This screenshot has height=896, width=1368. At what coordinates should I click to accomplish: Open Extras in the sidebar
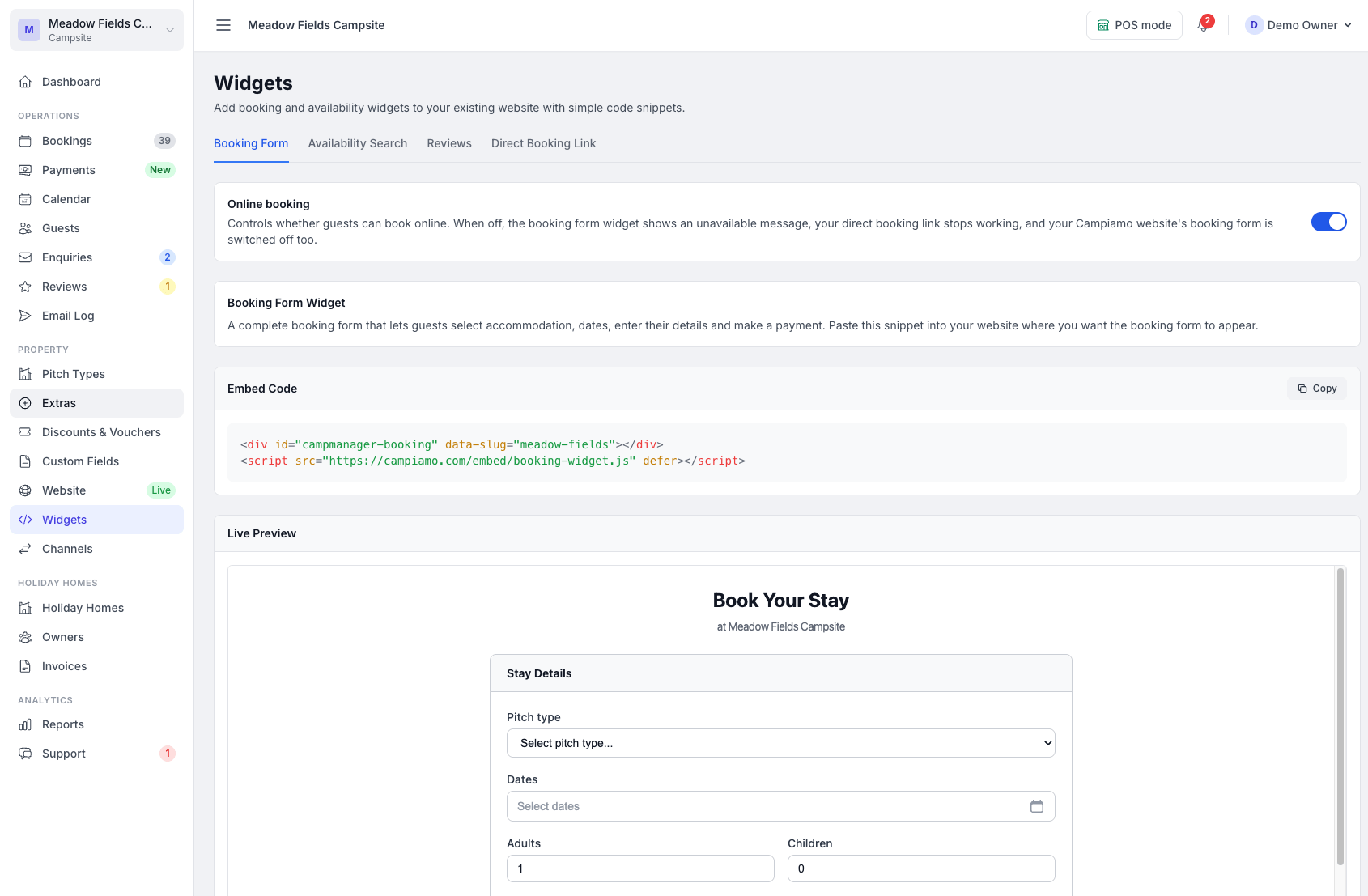tap(97, 403)
